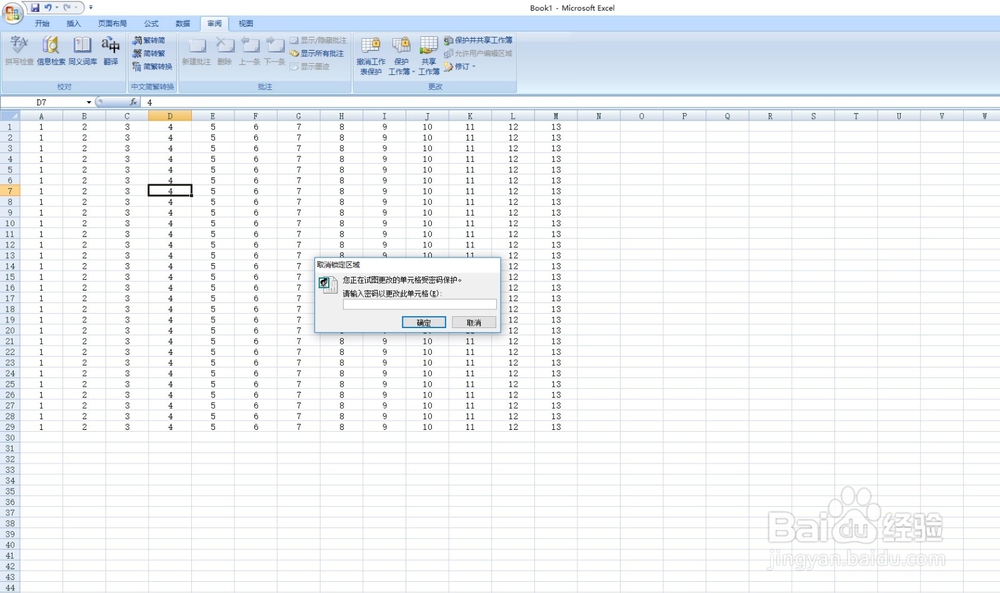Select row 7 header
The height and width of the screenshot is (593, 1000).
coord(10,191)
